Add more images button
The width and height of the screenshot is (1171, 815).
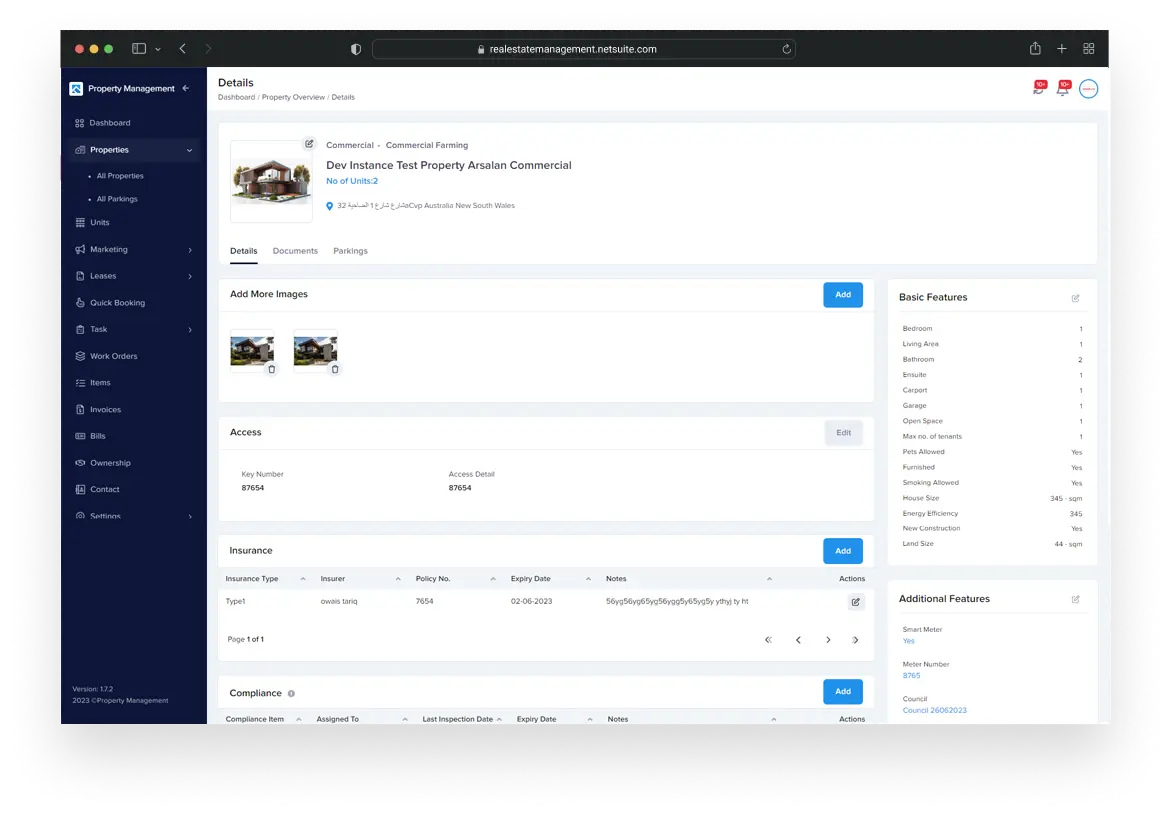(843, 295)
